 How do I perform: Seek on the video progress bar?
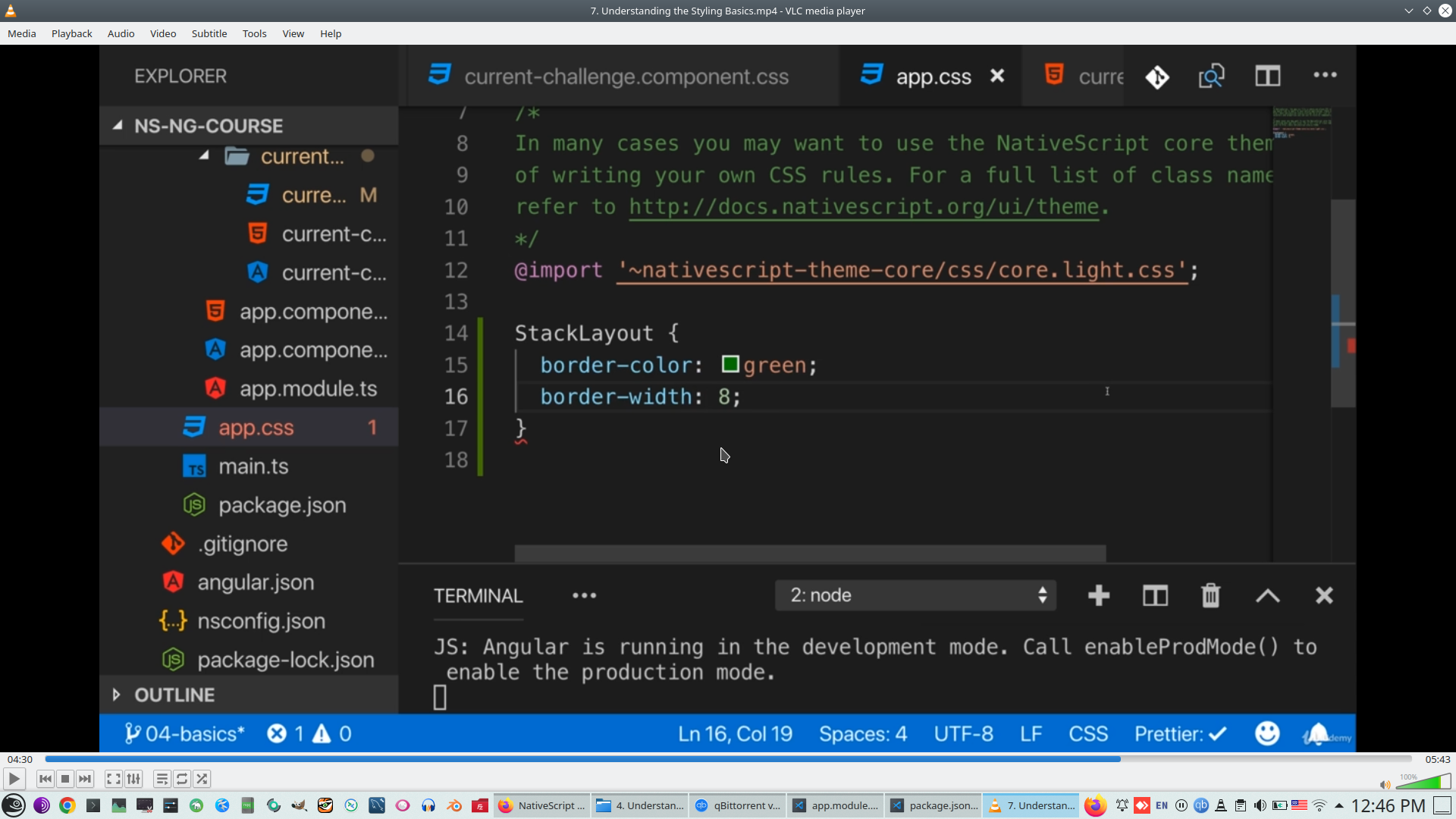(x=728, y=759)
